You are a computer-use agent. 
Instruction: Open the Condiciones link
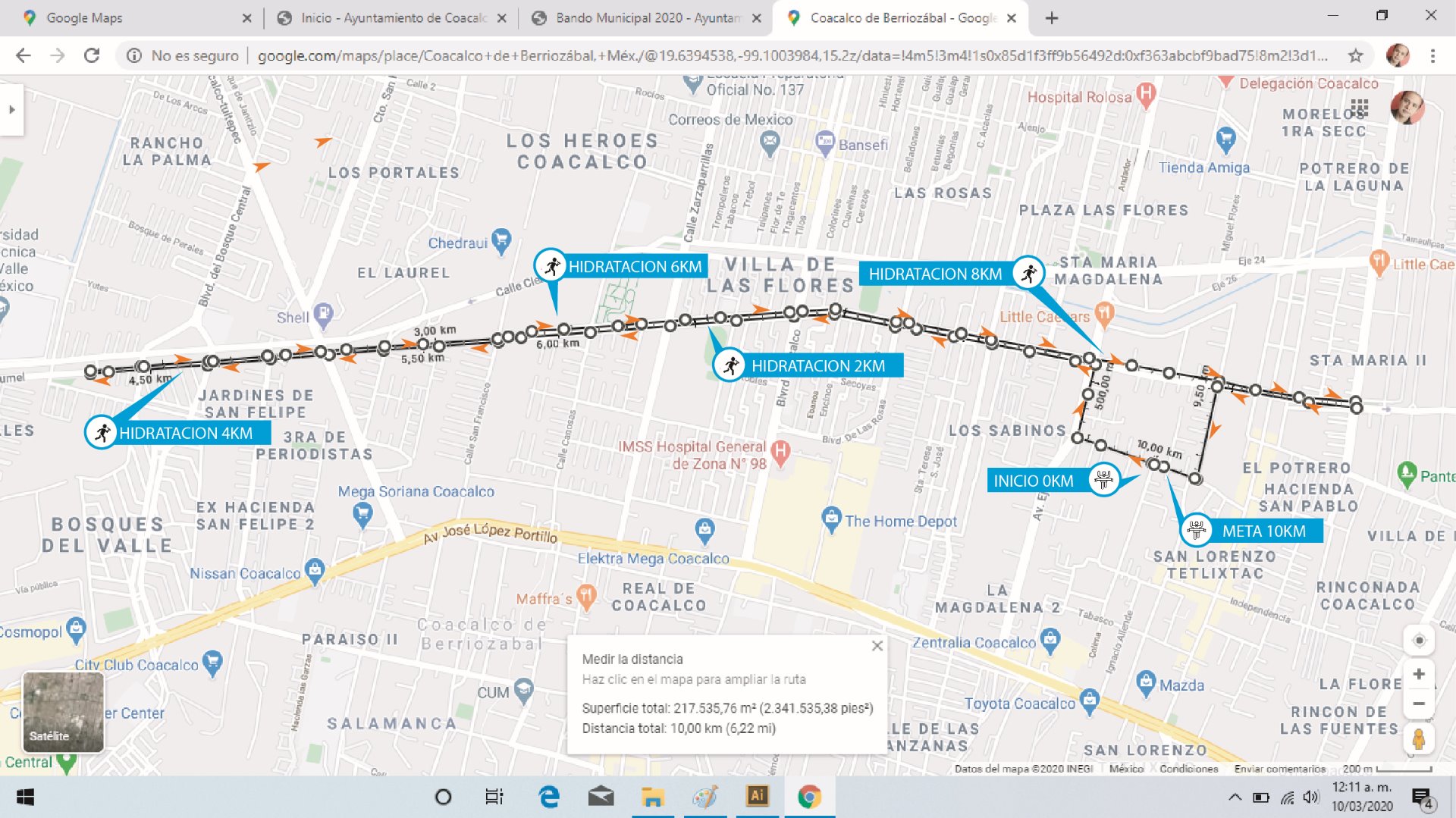coord(1188,769)
